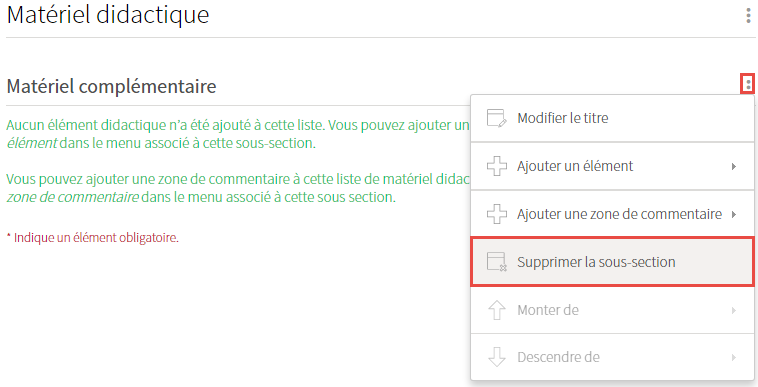Click the italic zone de commentaire text
This screenshot has height=387, width=758.
click(73, 198)
